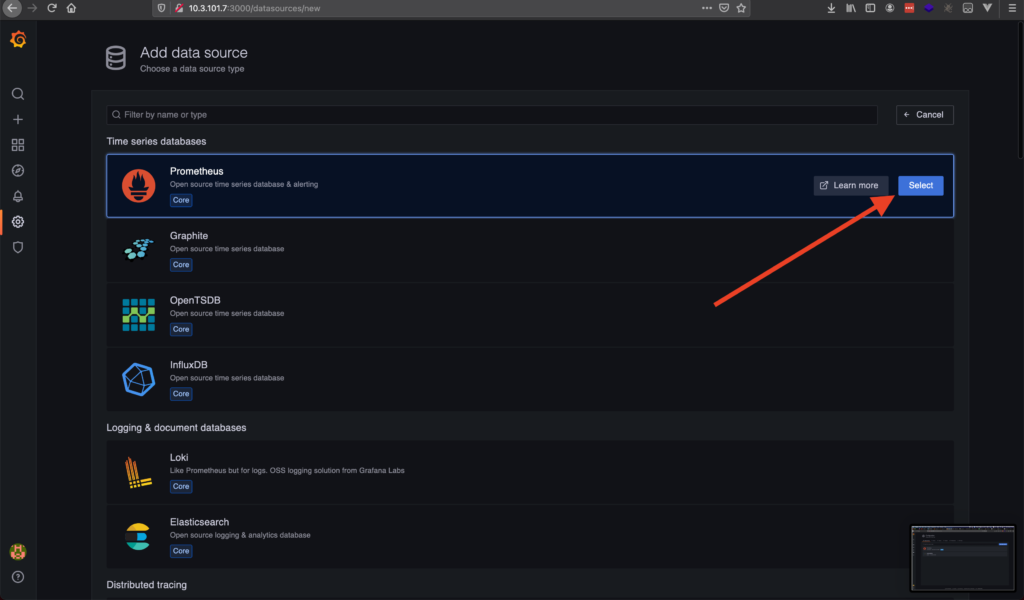Viewport: 1024px width, 600px height.
Task: Click the red extension icon in browser toolbar
Action: pos(909,8)
